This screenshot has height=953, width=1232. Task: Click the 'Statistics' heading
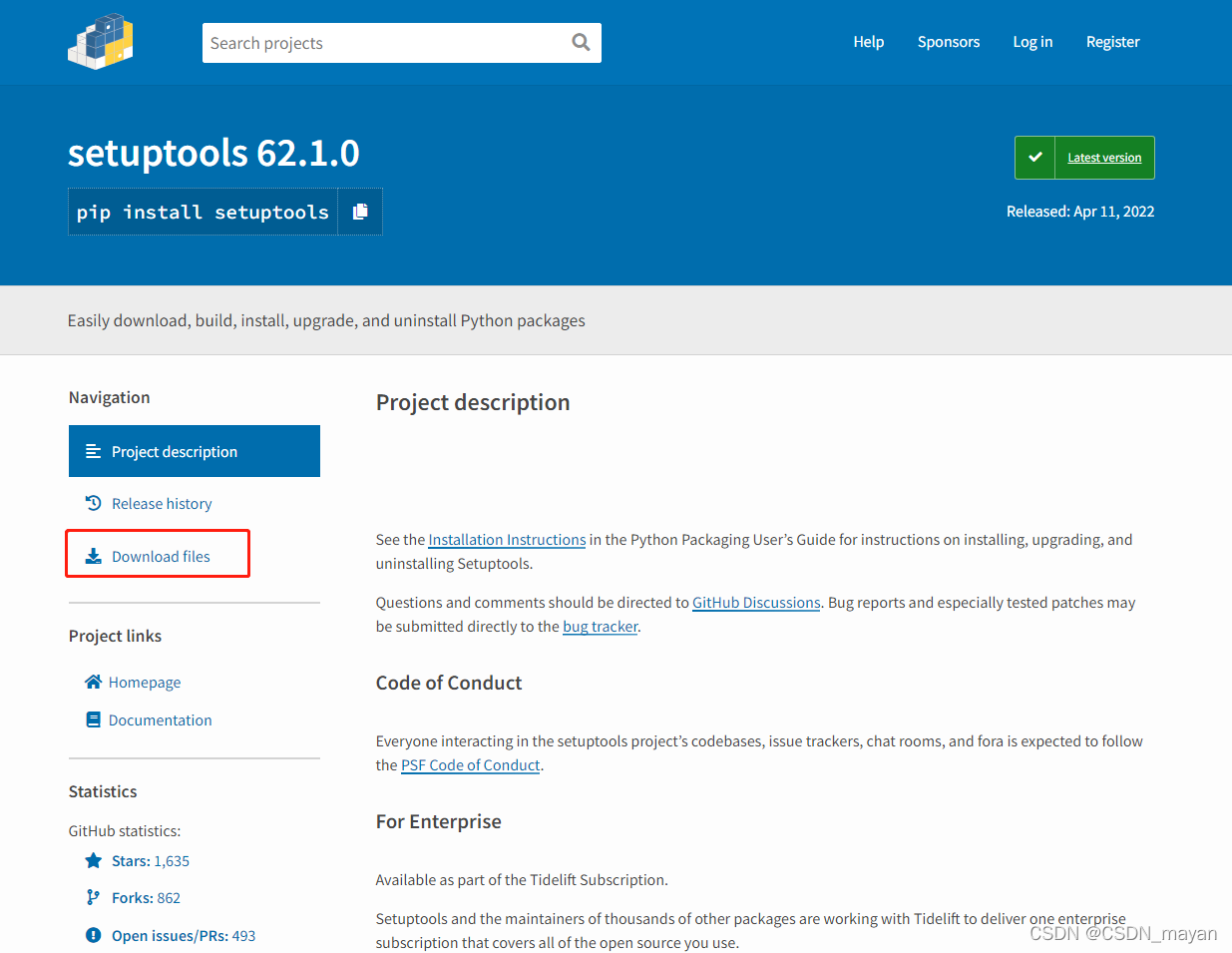pyautogui.click(x=103, y=791)
